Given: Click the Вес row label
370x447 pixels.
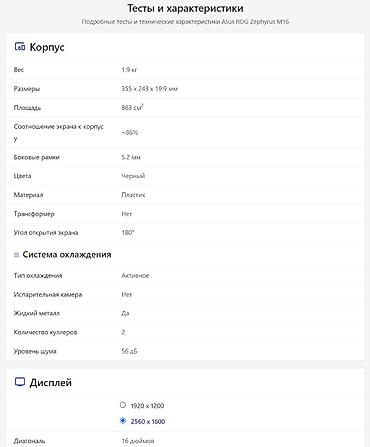Looking at the screenshot, I should click(19, 70).
